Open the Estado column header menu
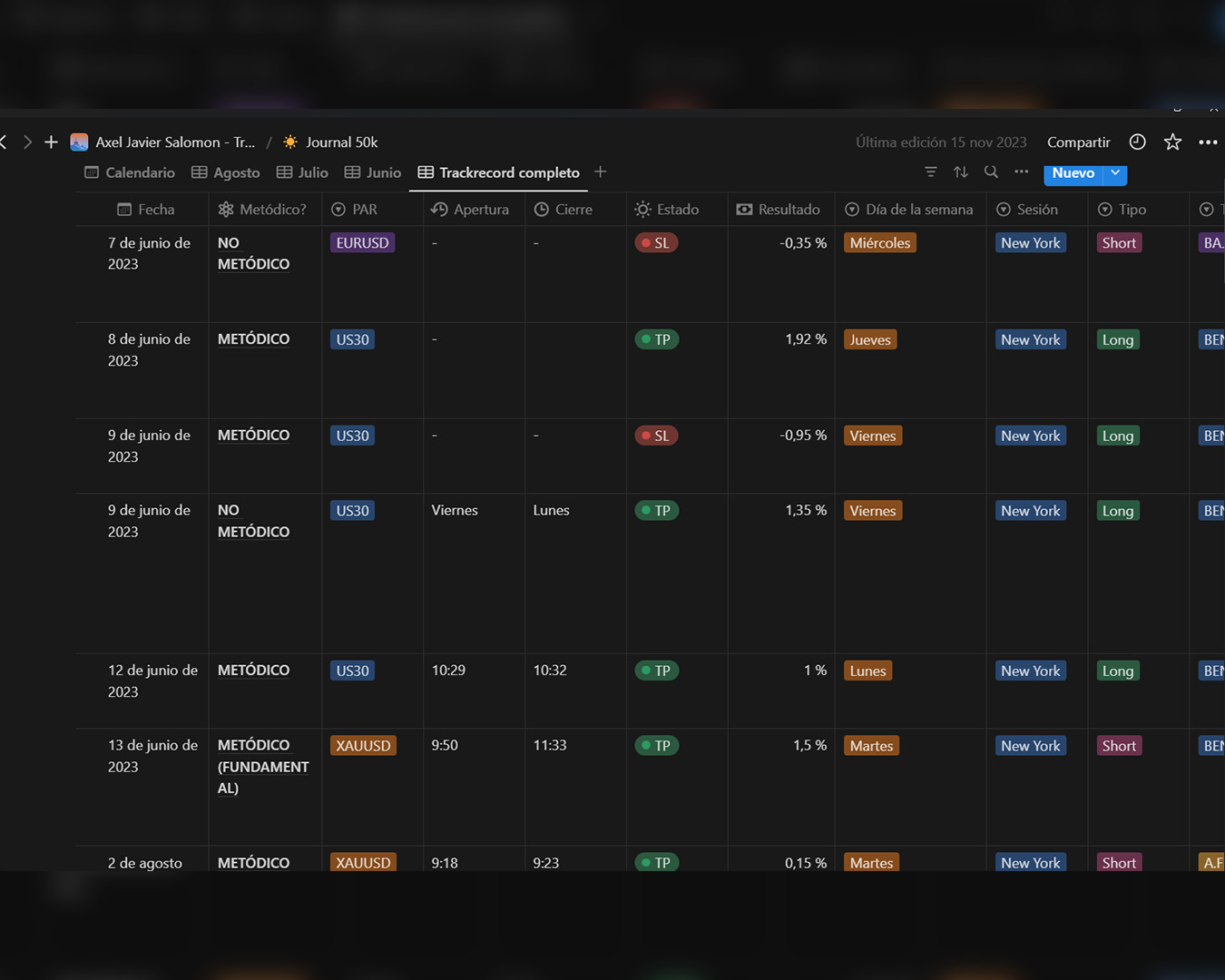Image resolution: width=1225 pixels, height=980 pixels. (x=667, y=209)
